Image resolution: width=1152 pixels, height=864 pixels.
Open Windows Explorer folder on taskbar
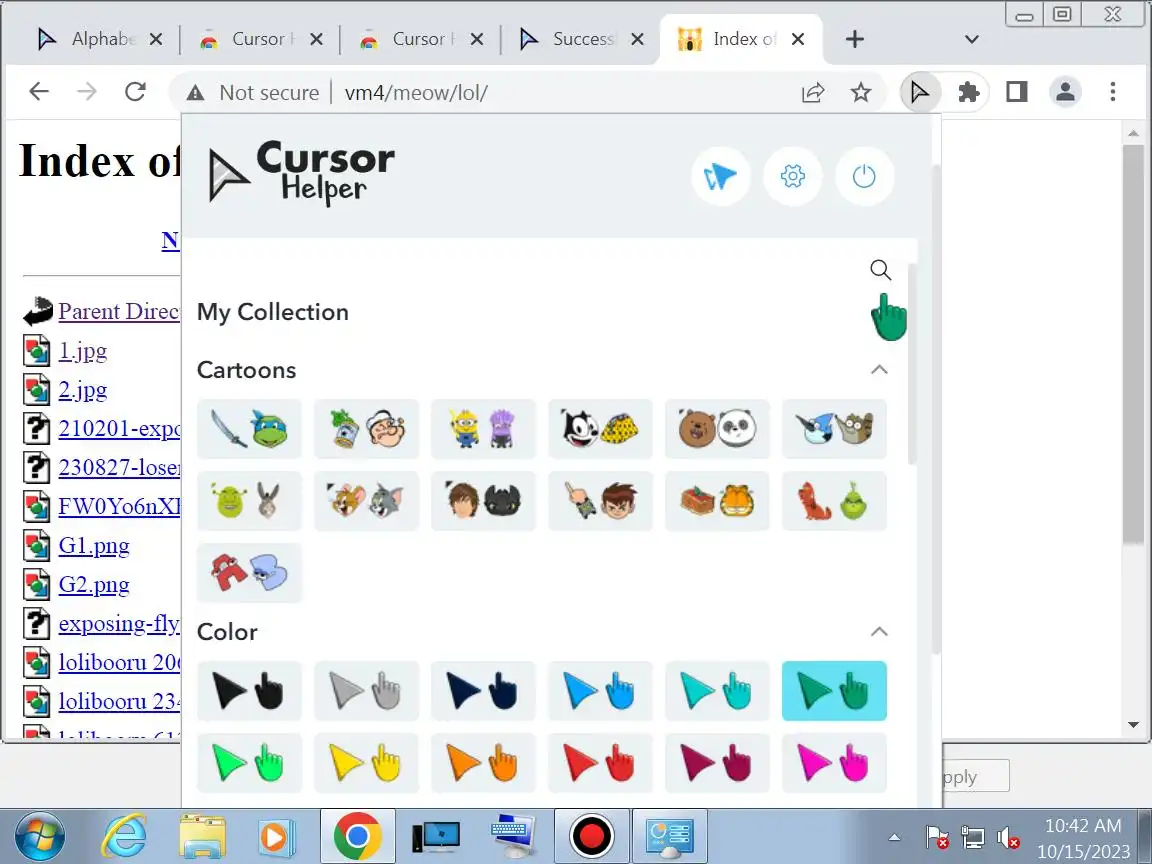click(203, 836)
